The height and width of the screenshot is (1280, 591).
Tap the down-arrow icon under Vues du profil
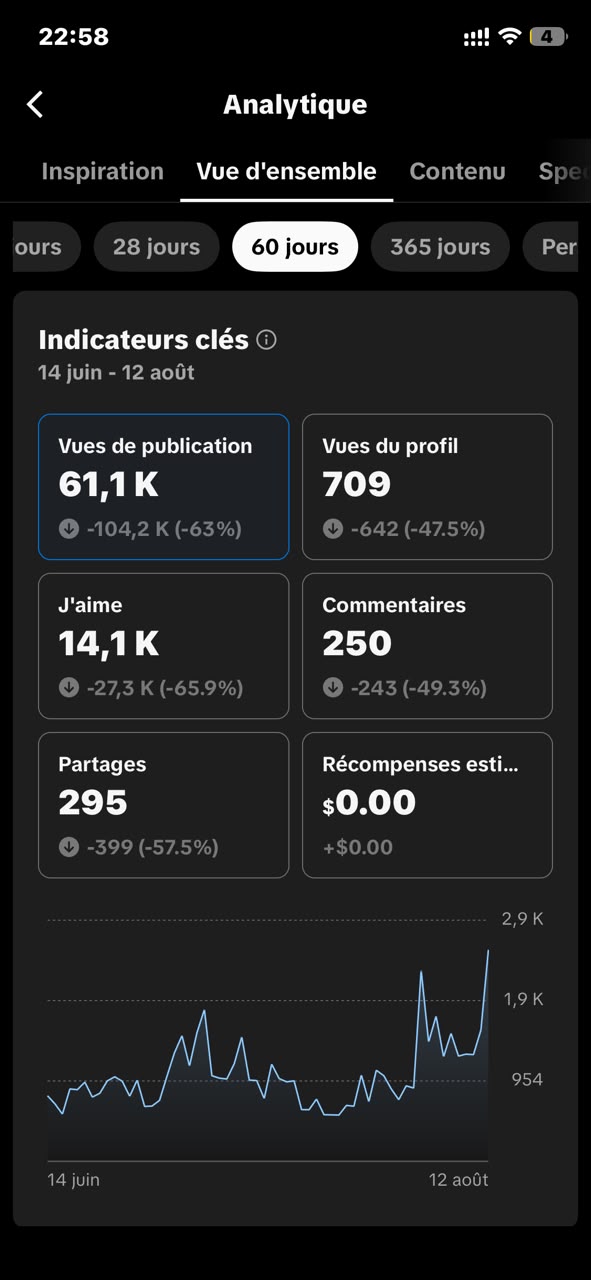(333, 529)
